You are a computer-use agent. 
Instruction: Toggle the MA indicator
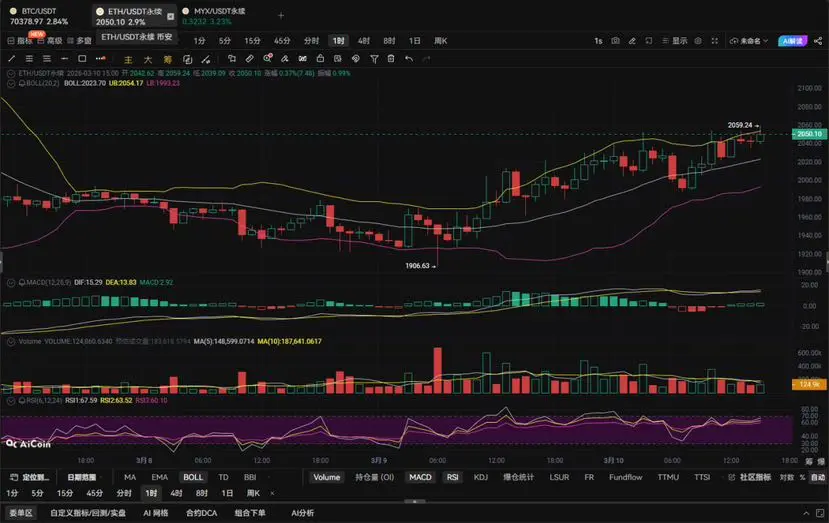point(130,477)
